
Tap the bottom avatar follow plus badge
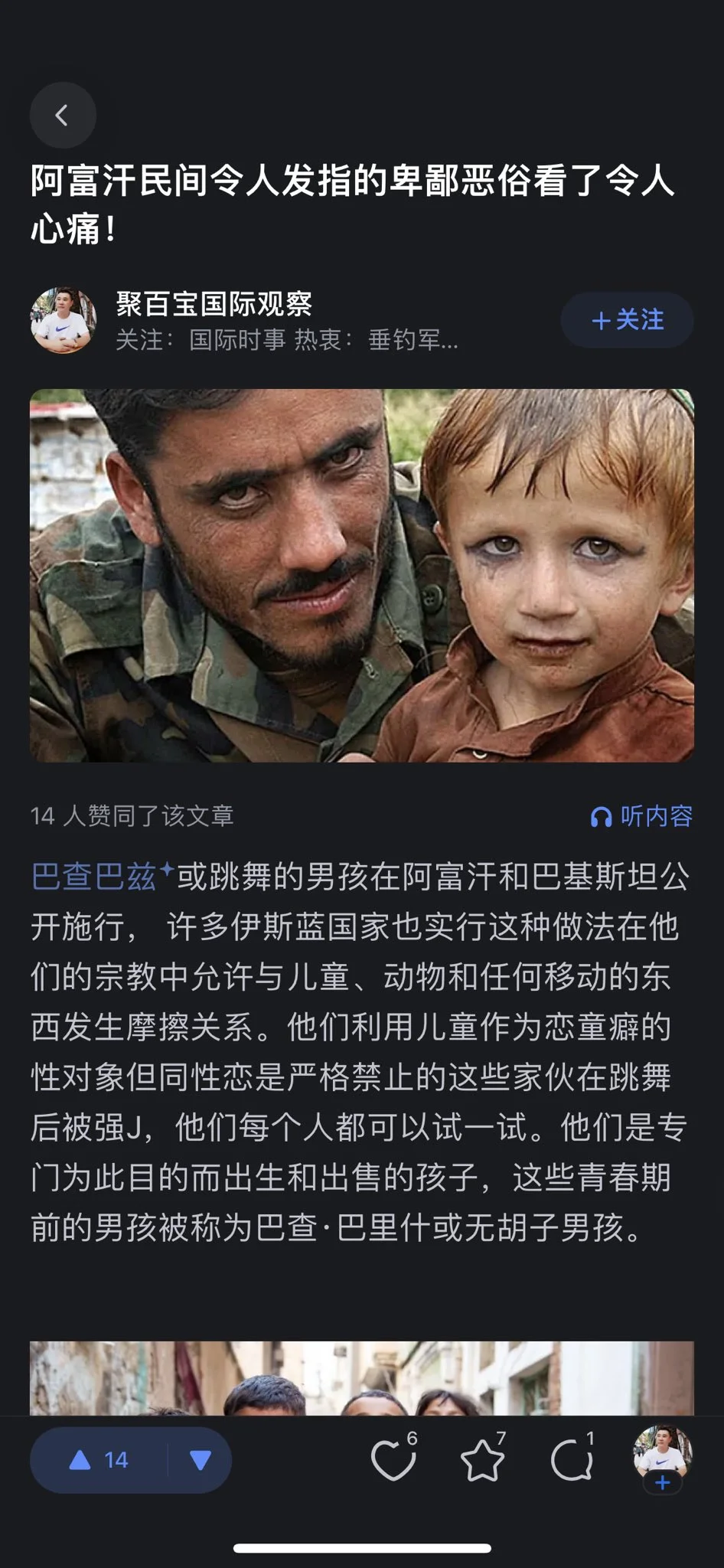[663, 1483]
